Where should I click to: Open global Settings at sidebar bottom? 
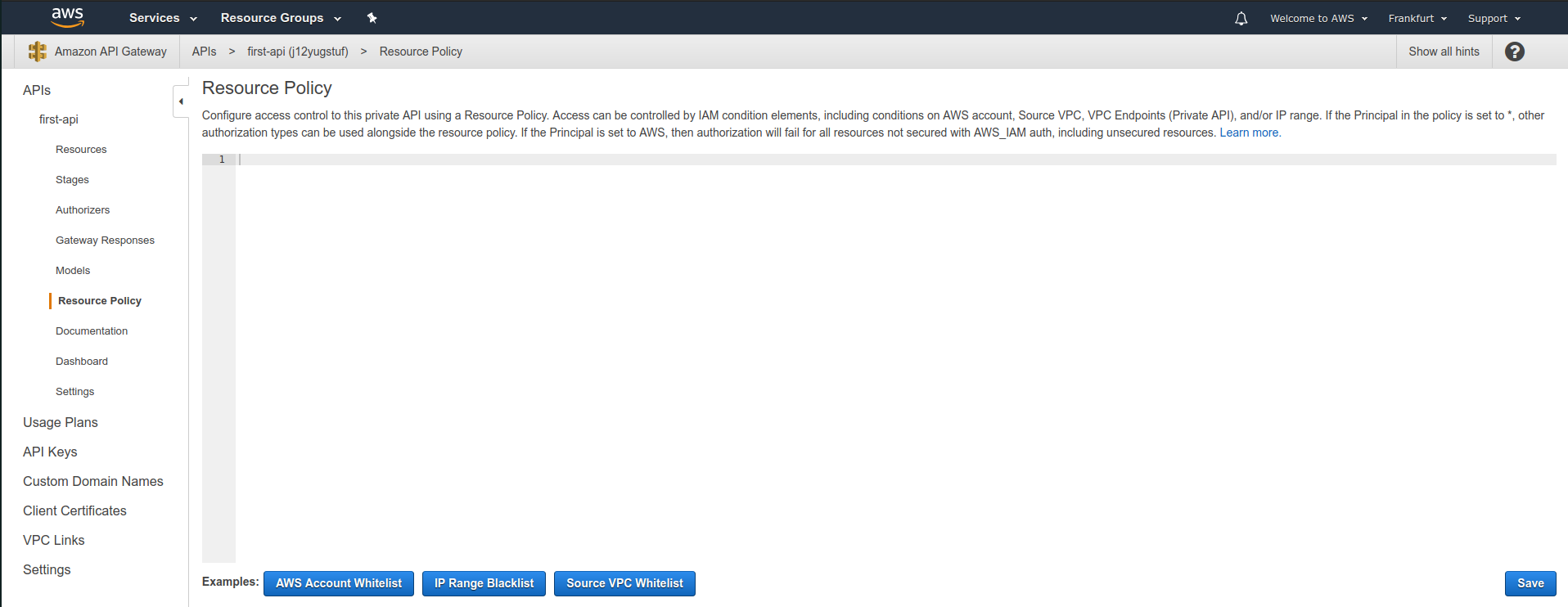(x=47, y=569)
